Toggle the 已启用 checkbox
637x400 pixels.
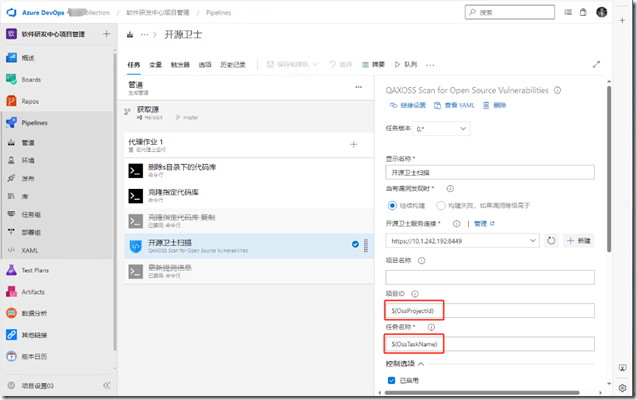tap(392, 381)
